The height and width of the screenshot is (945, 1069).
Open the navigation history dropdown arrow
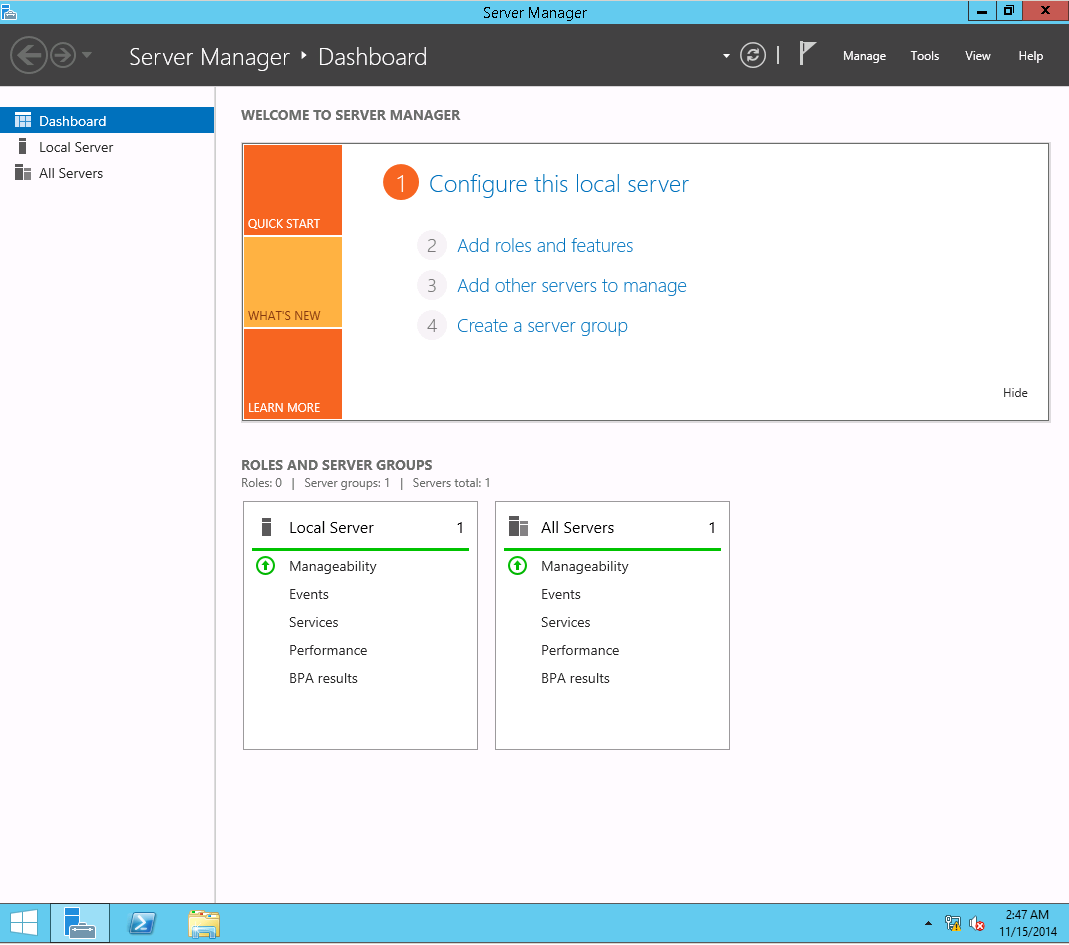pos(87,55)
